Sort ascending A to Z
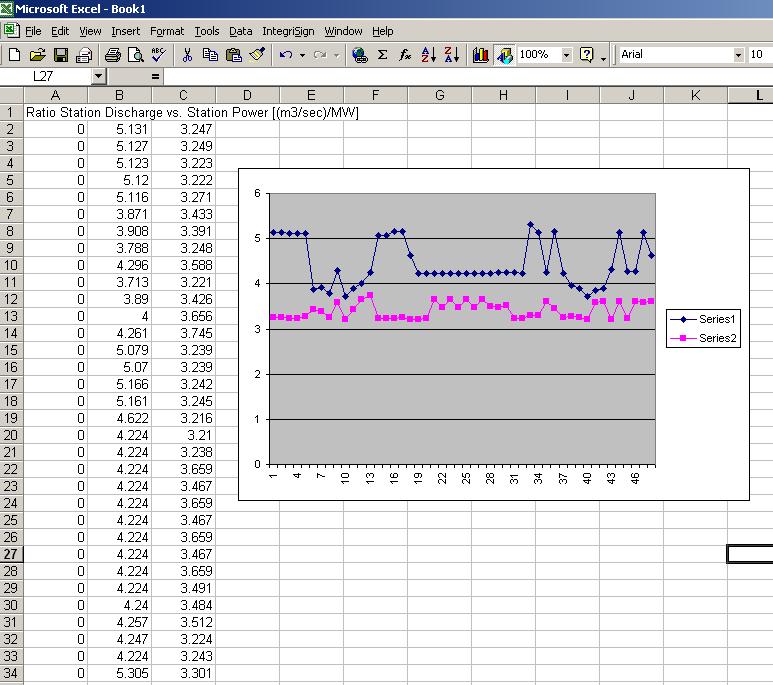Viewport: 773px width, 685px height. pyautogui.click(x=428, y=55)
